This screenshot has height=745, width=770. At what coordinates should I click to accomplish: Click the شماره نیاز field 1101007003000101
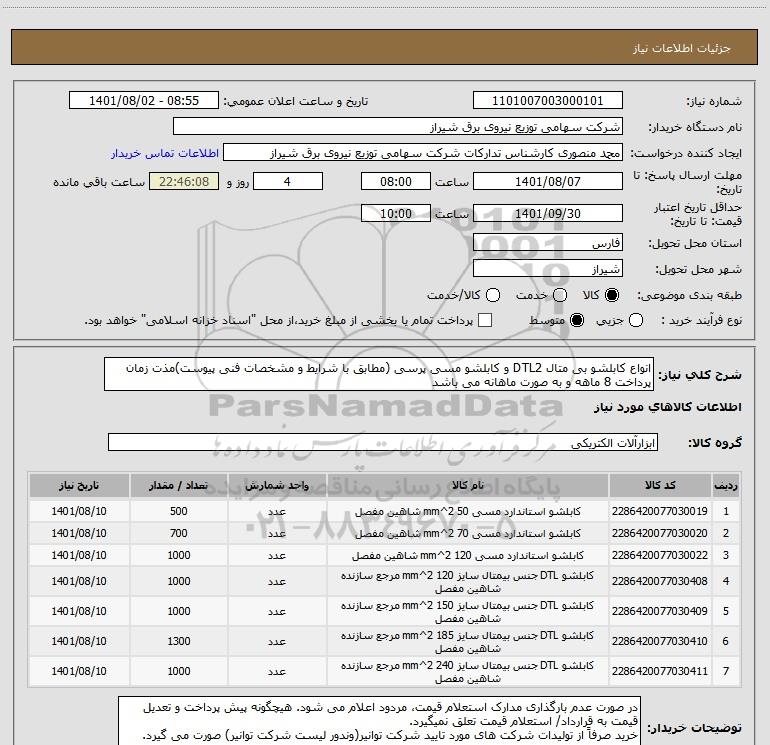[x=548, y=101]
